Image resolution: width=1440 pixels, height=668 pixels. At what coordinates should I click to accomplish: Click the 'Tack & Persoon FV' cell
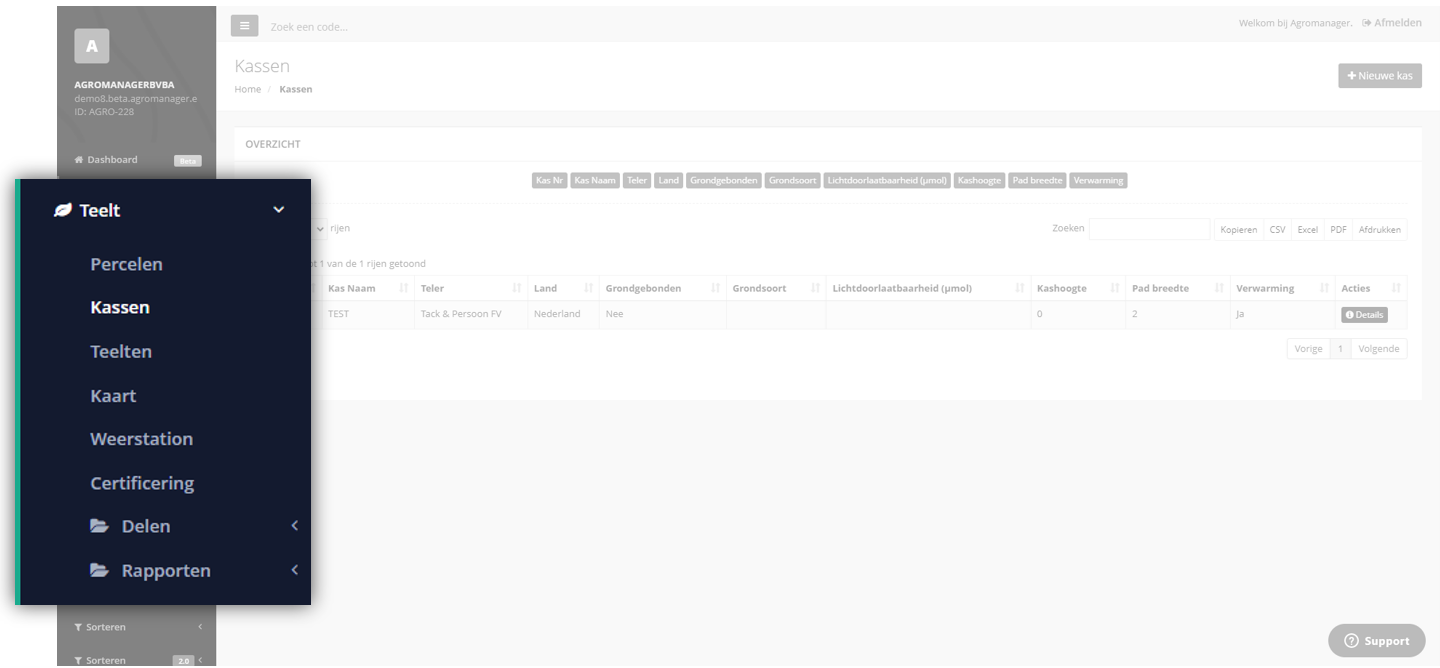[471, 314]
